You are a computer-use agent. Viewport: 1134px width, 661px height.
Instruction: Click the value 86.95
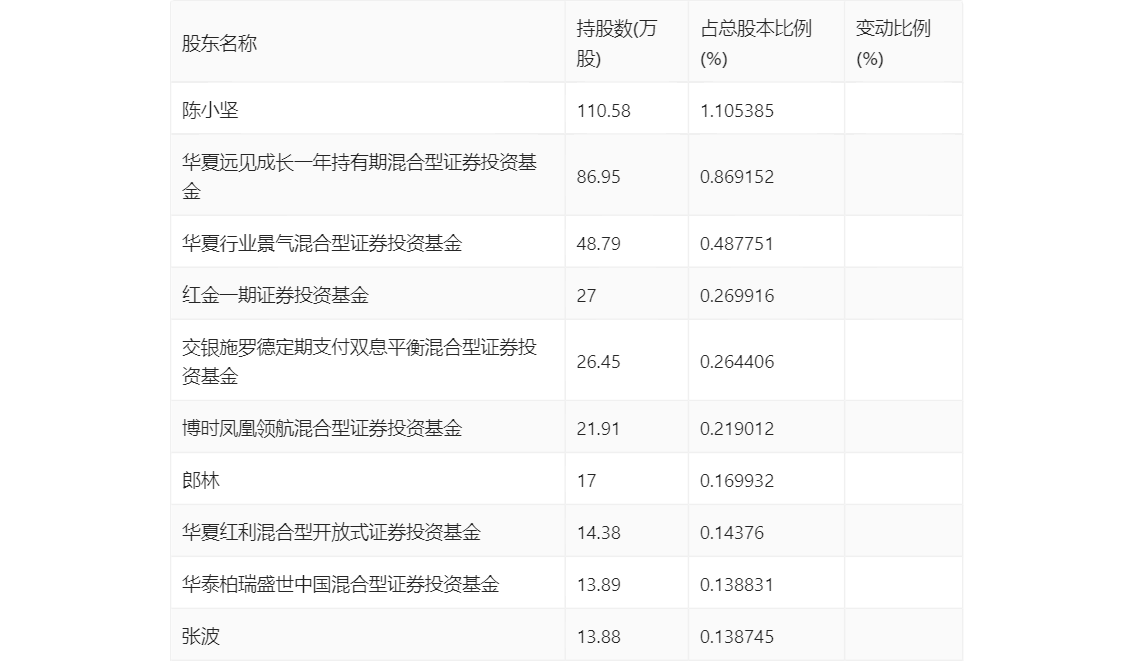tap(598, 177)
